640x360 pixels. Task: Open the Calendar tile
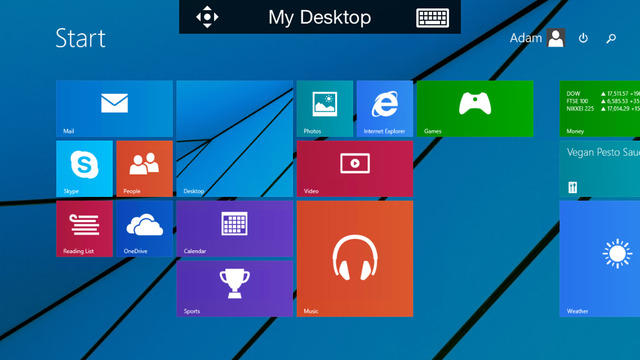pos(235,229)
